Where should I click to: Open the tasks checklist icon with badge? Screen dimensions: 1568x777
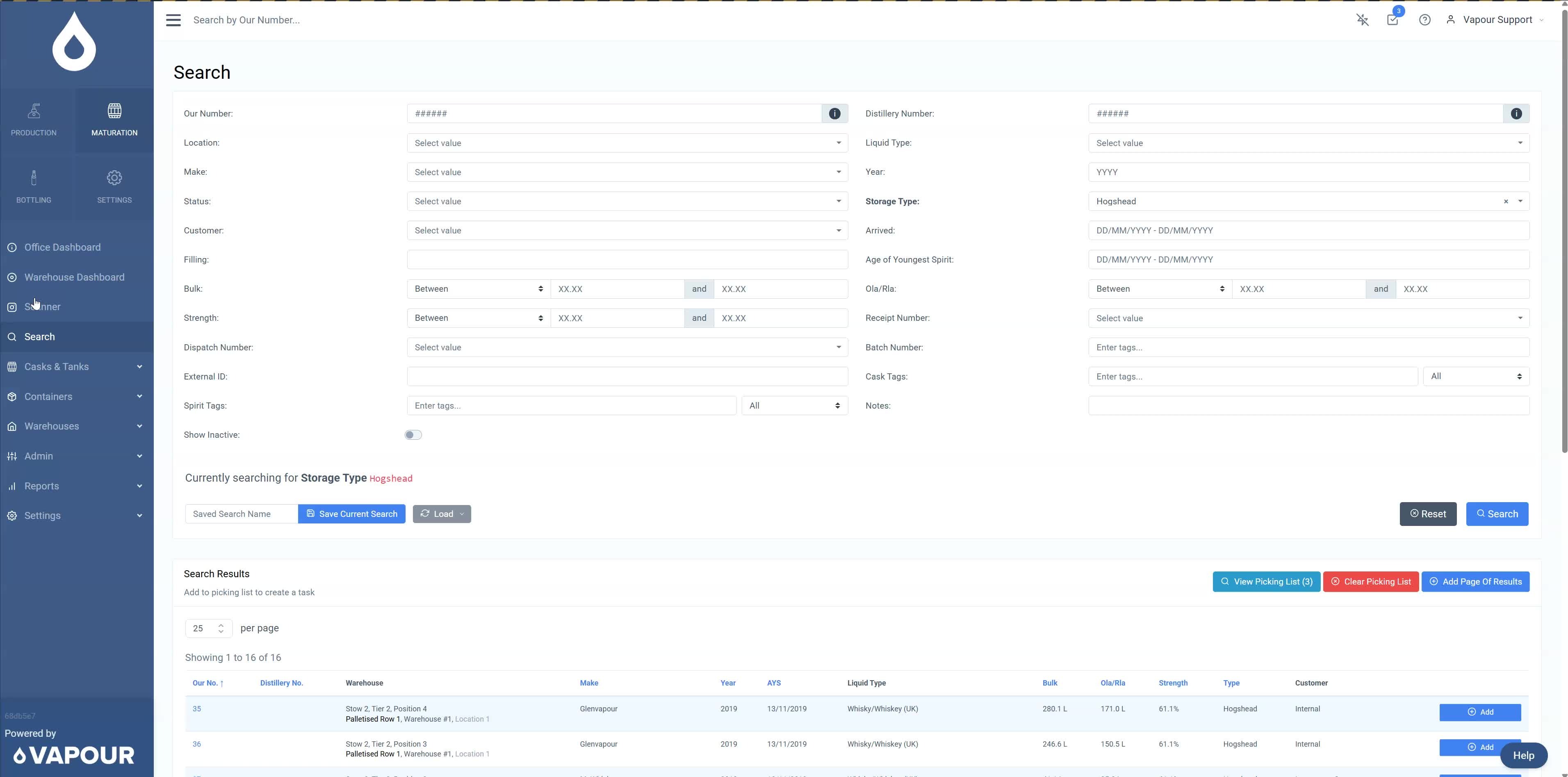(x=1392, y=20)
